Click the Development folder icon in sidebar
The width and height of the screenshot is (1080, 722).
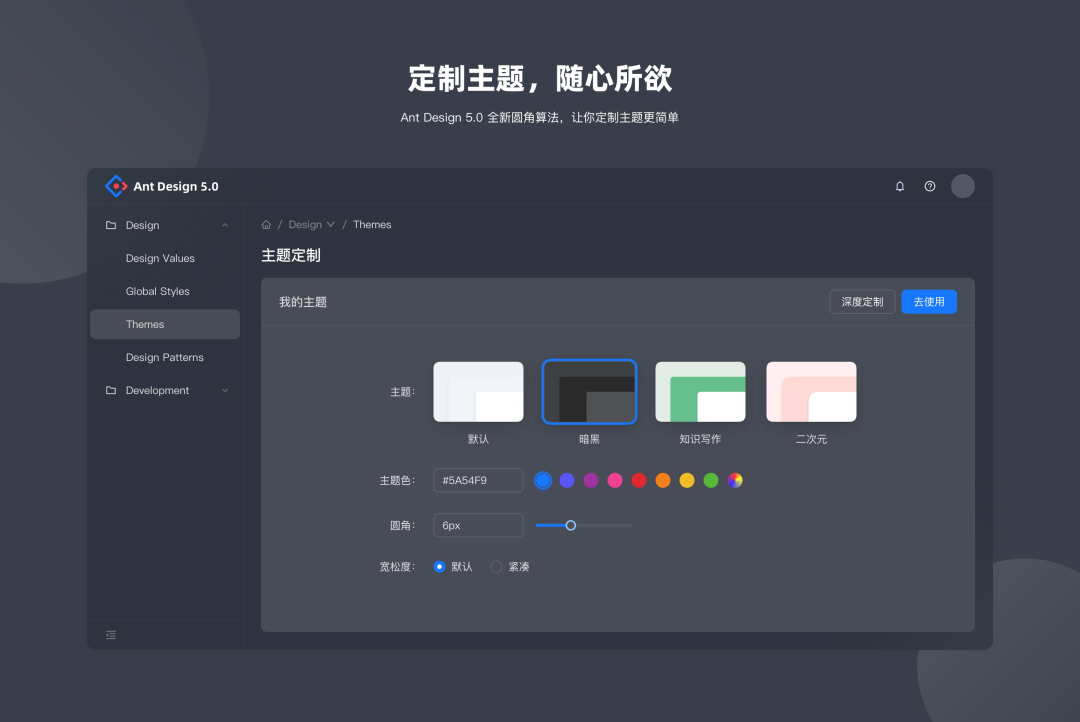coord(111,390)
